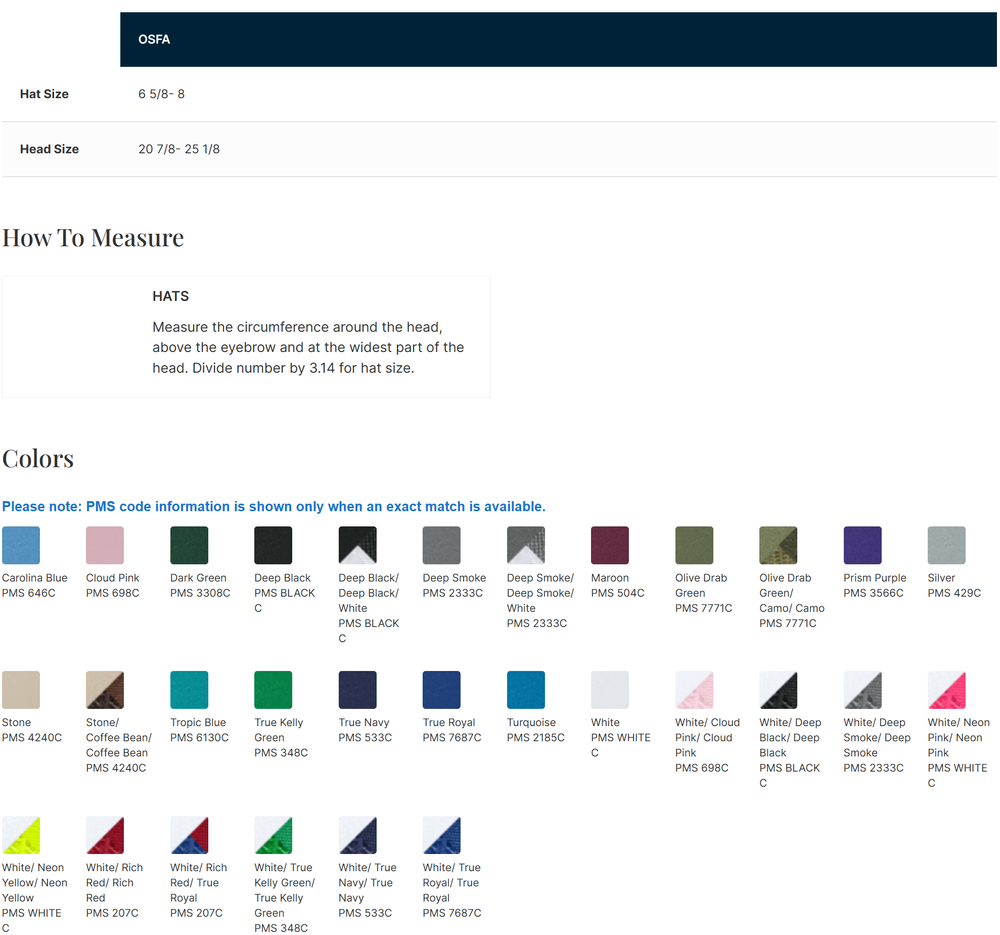
Task: Click the PMS code information note
Action: click(274, 507)
